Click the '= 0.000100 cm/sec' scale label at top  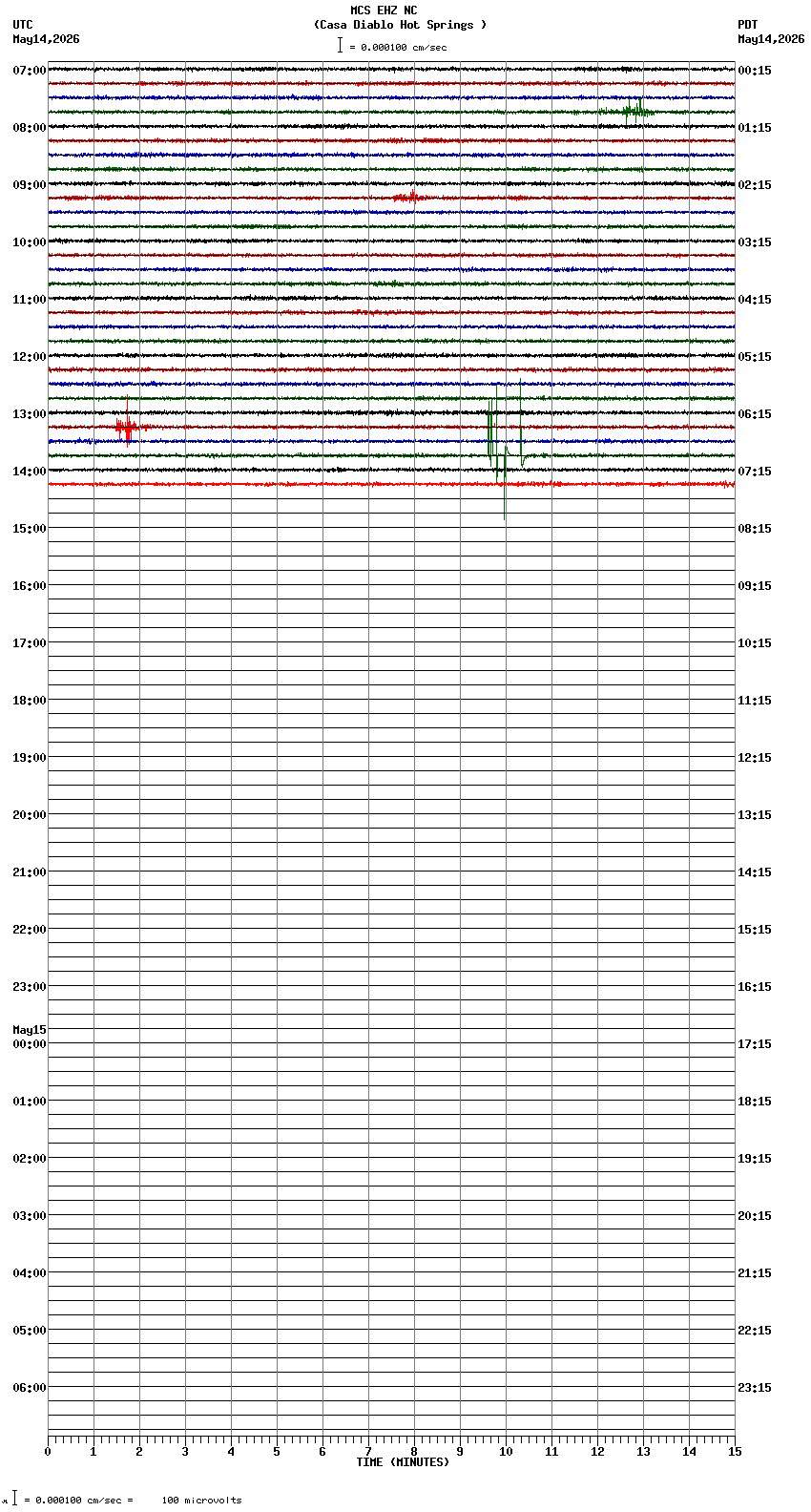click(398, 47)
